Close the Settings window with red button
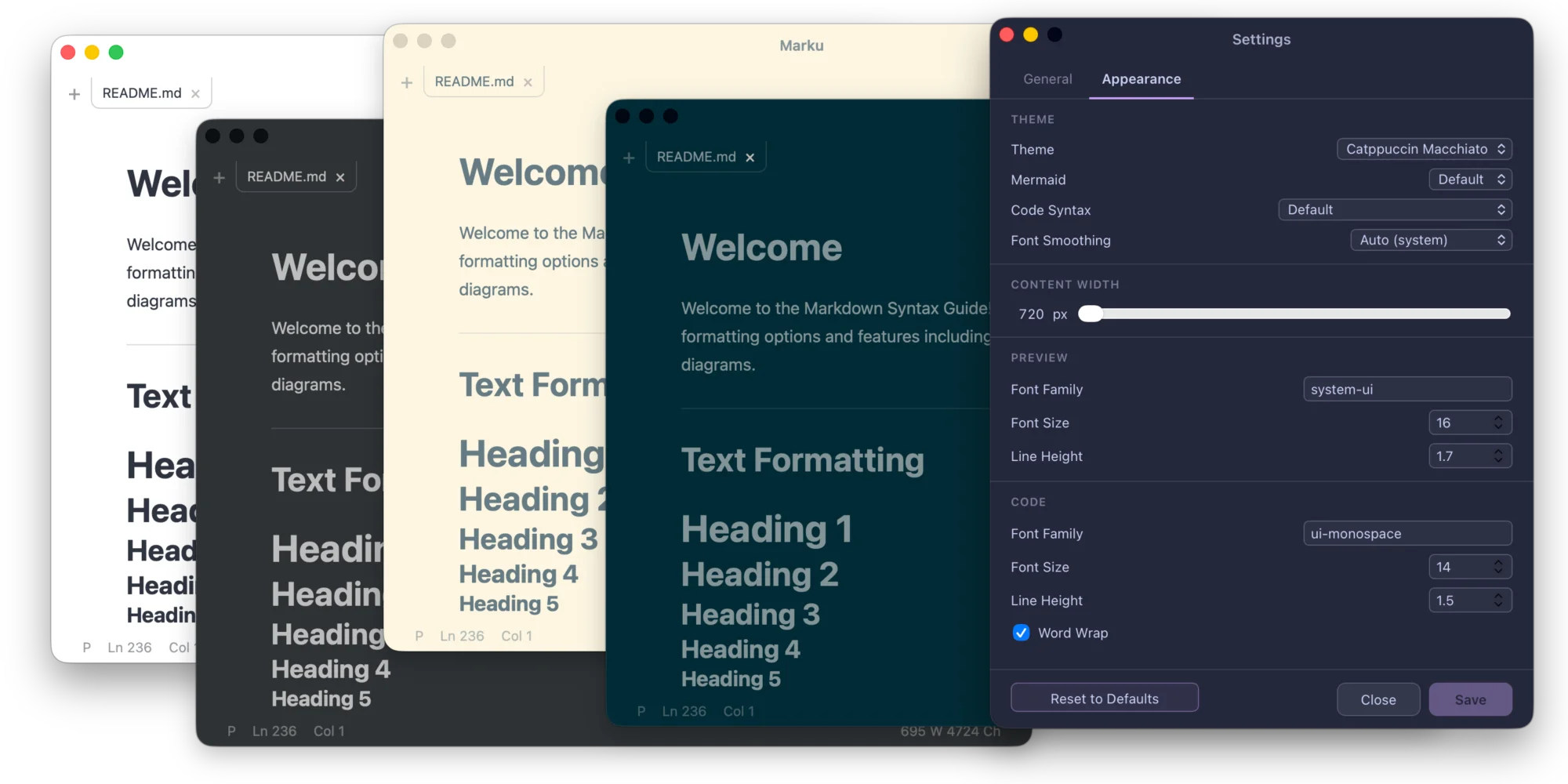This screenshot has width=1568, height=784. (x=1007, y=34)
